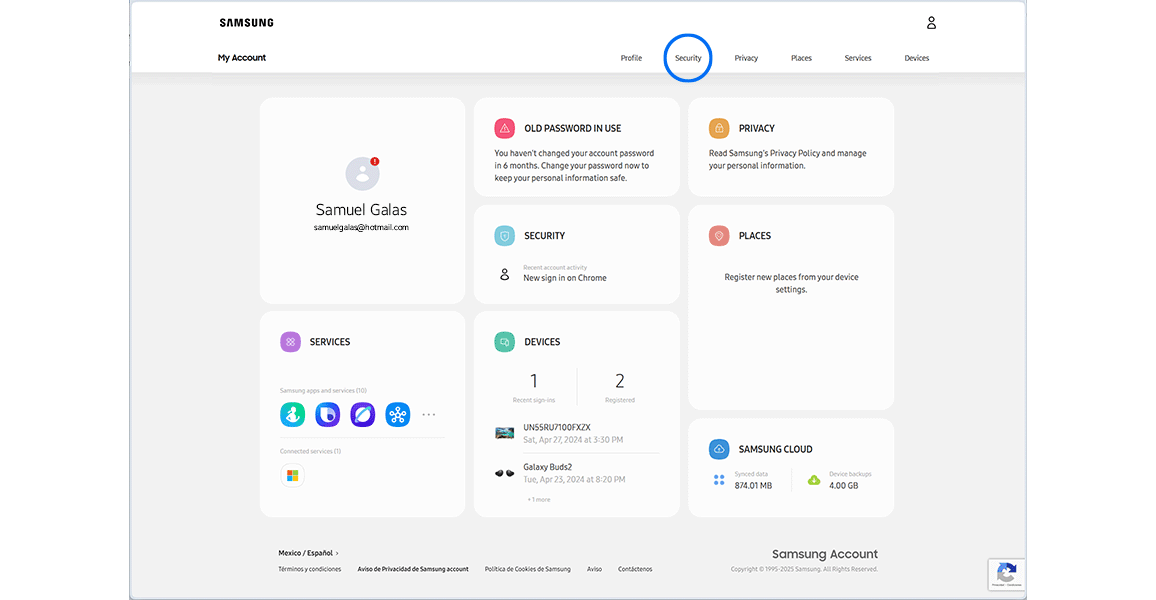Click the Old Password In Use alert icon
This screenshot has width=1156, height=600.
pyautogui.click(x=504, y=128)
